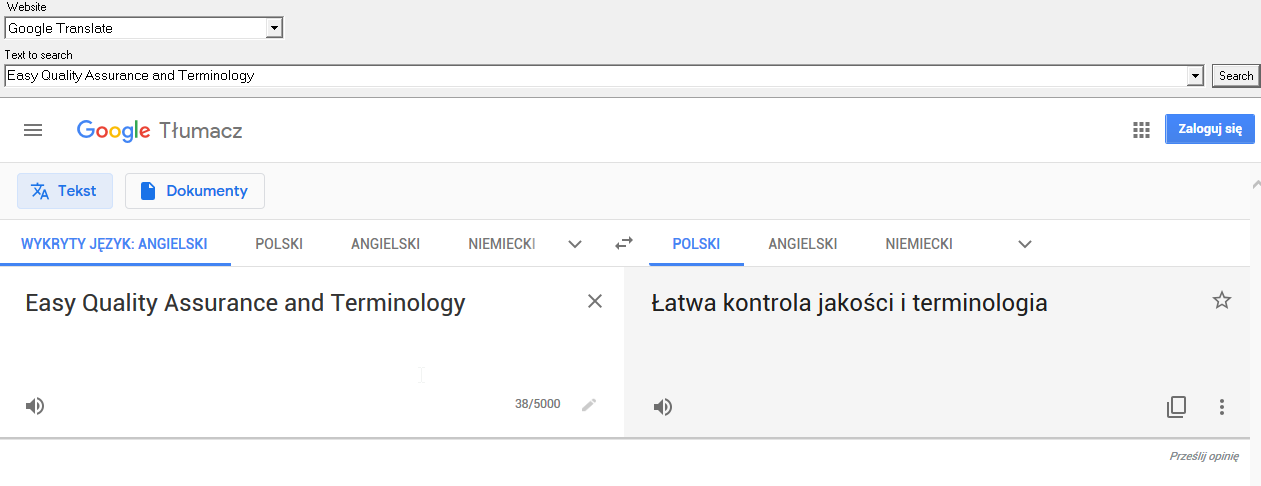Image resolution: width=1261 pixels, height=486 pixels.
Task: Click the page scrollbar up arrow
Action: point(1255,185)
